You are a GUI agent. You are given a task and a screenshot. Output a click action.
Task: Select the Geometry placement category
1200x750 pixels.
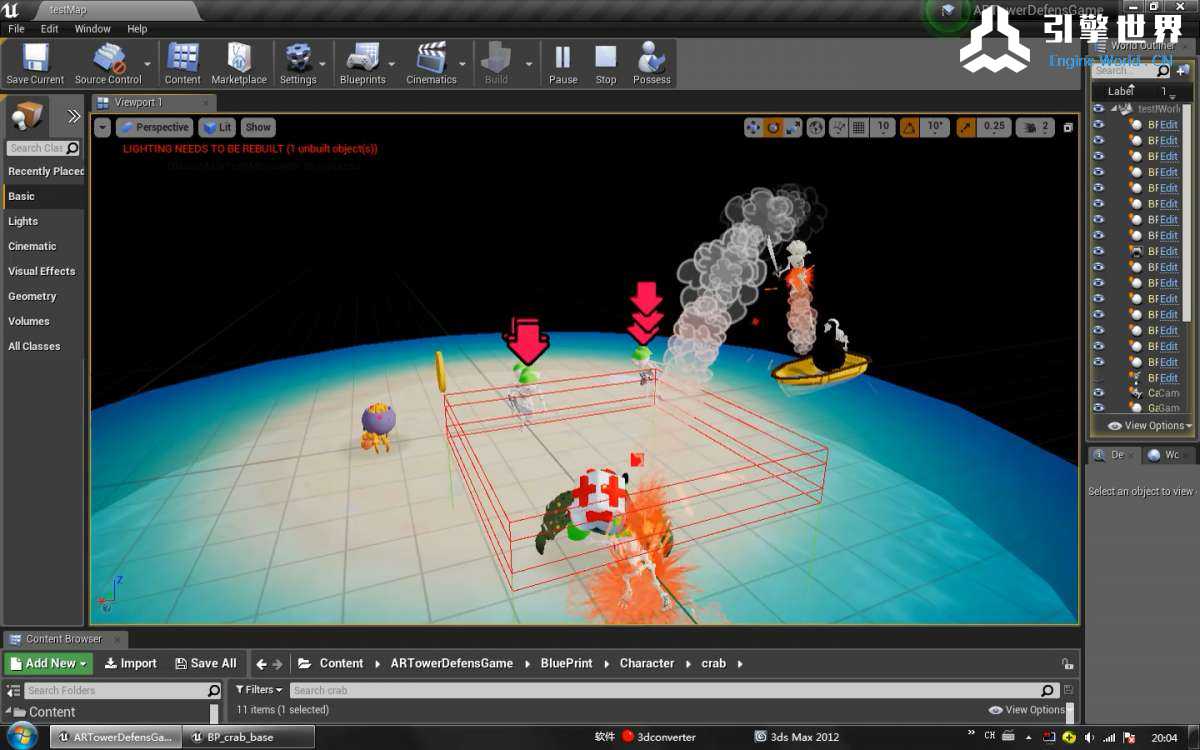44,296
